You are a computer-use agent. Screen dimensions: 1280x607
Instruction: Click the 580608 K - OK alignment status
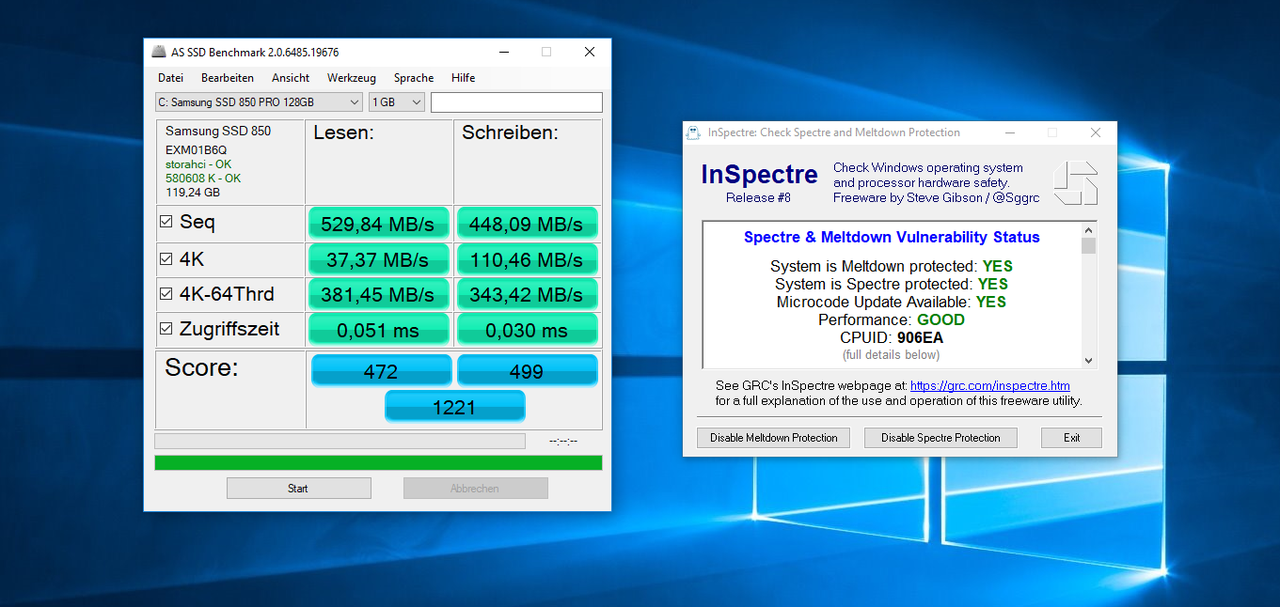coord(203,178)
